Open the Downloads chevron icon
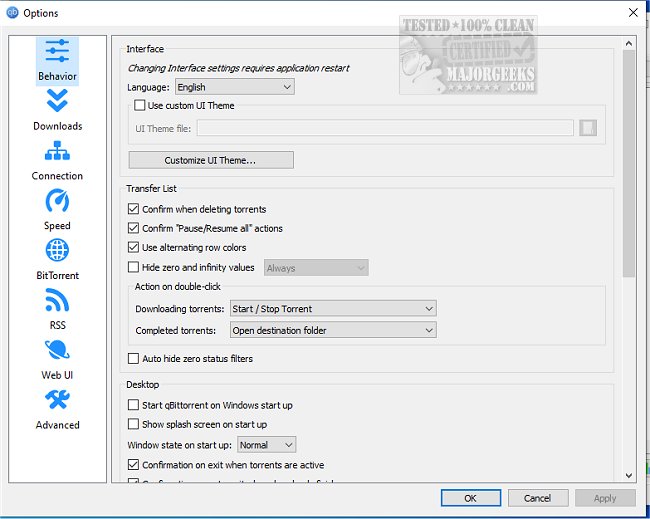Image resolution: width=650 pixels, height=519 pixels. pyautogui.click(x=57, y=101)
